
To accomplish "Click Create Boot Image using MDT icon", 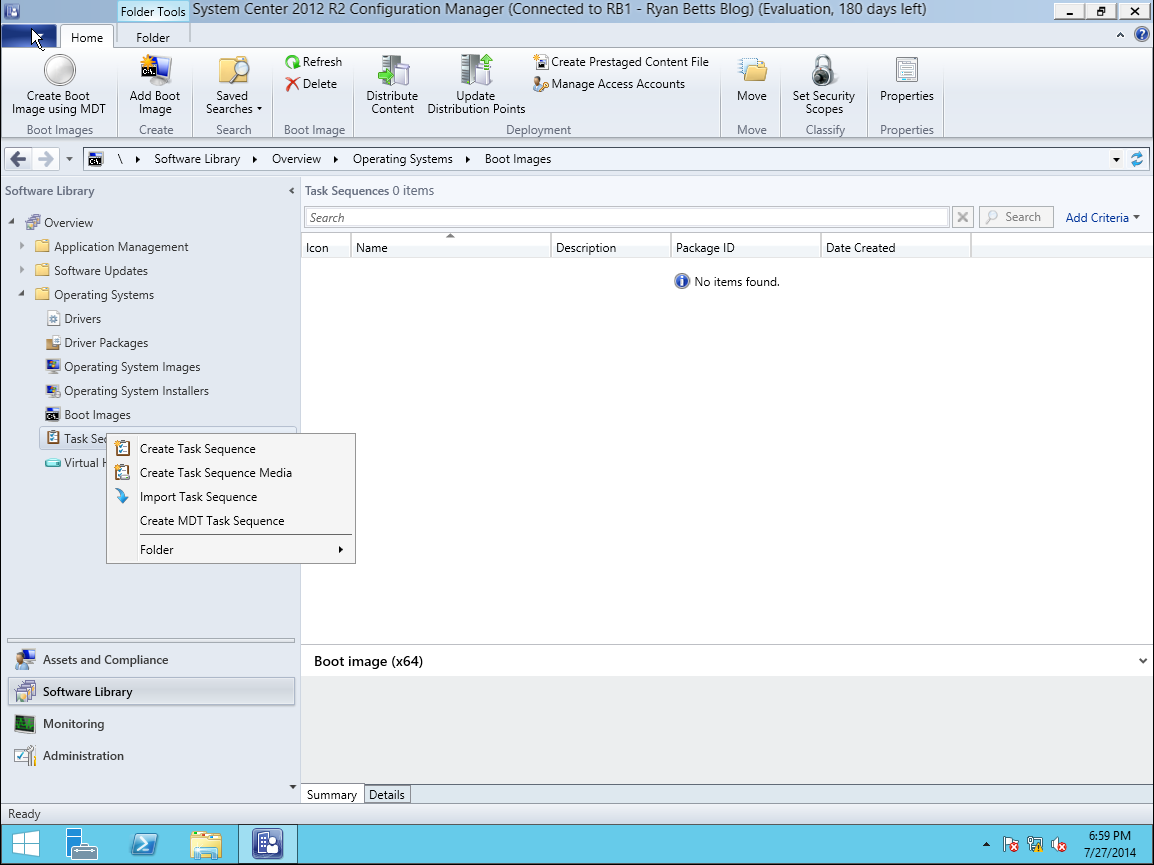I will [59, 71].
